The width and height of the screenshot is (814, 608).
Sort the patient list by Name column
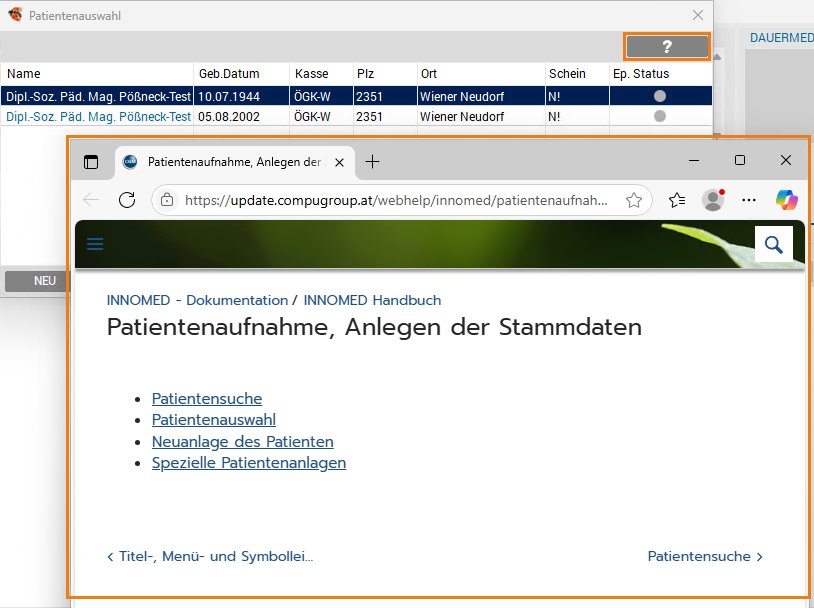[97, 74]
